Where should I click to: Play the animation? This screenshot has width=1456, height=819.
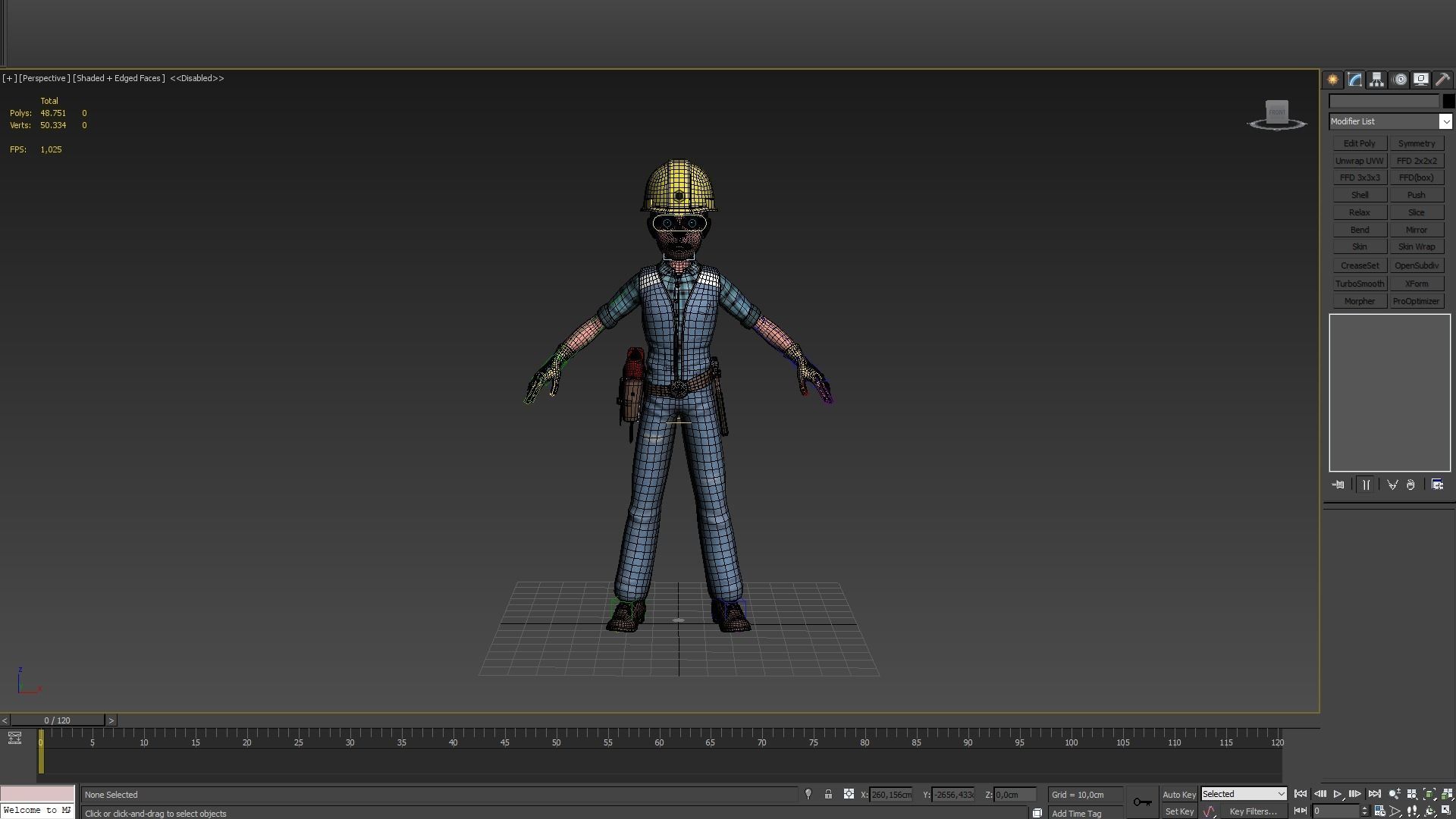[x=1338, y=794]
